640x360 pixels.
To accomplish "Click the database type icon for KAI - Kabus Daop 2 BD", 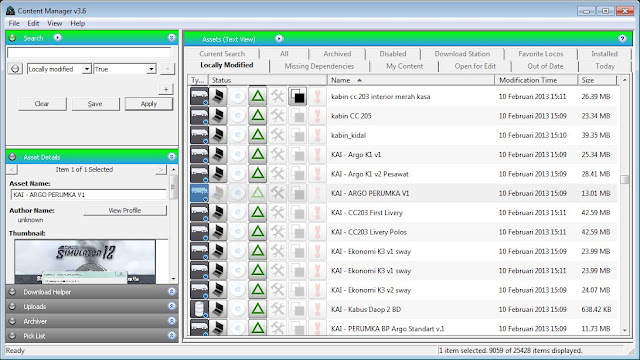I will point(199,309).
